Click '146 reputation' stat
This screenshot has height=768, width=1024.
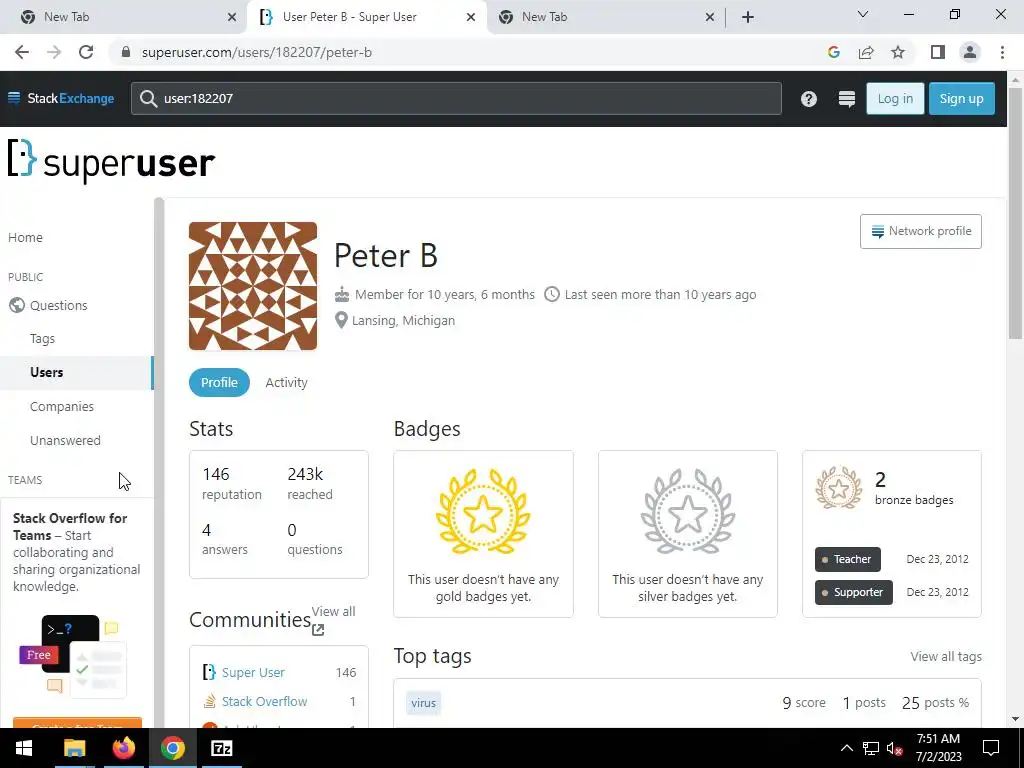tap(232, 483)
